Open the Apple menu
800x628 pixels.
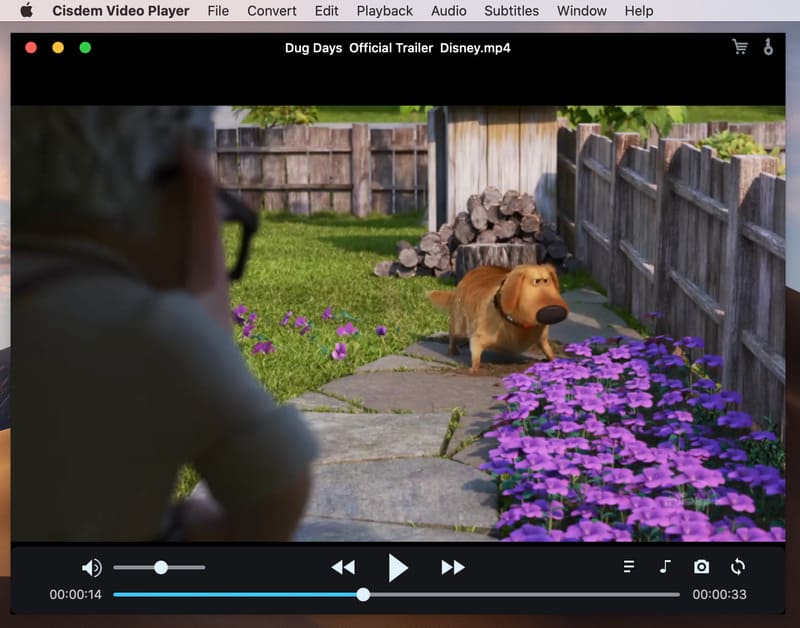[x=27, y=10]
